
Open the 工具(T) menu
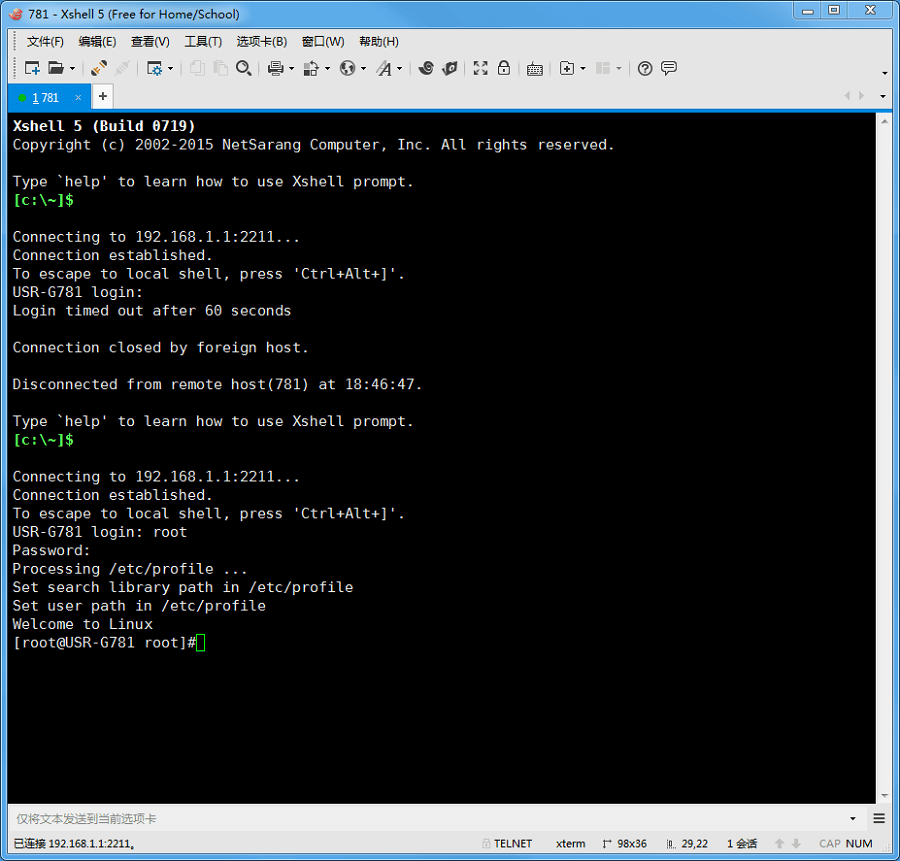click(203, 41)
